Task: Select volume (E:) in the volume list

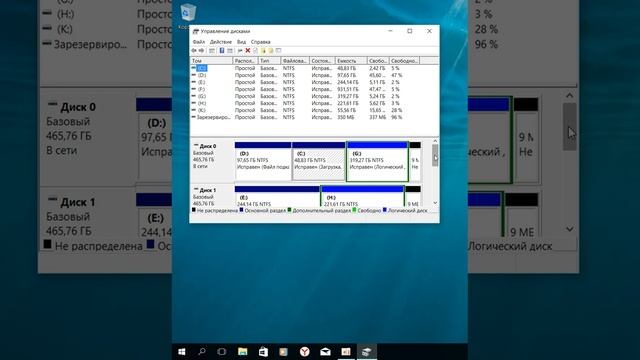Action: click(202, 82)
